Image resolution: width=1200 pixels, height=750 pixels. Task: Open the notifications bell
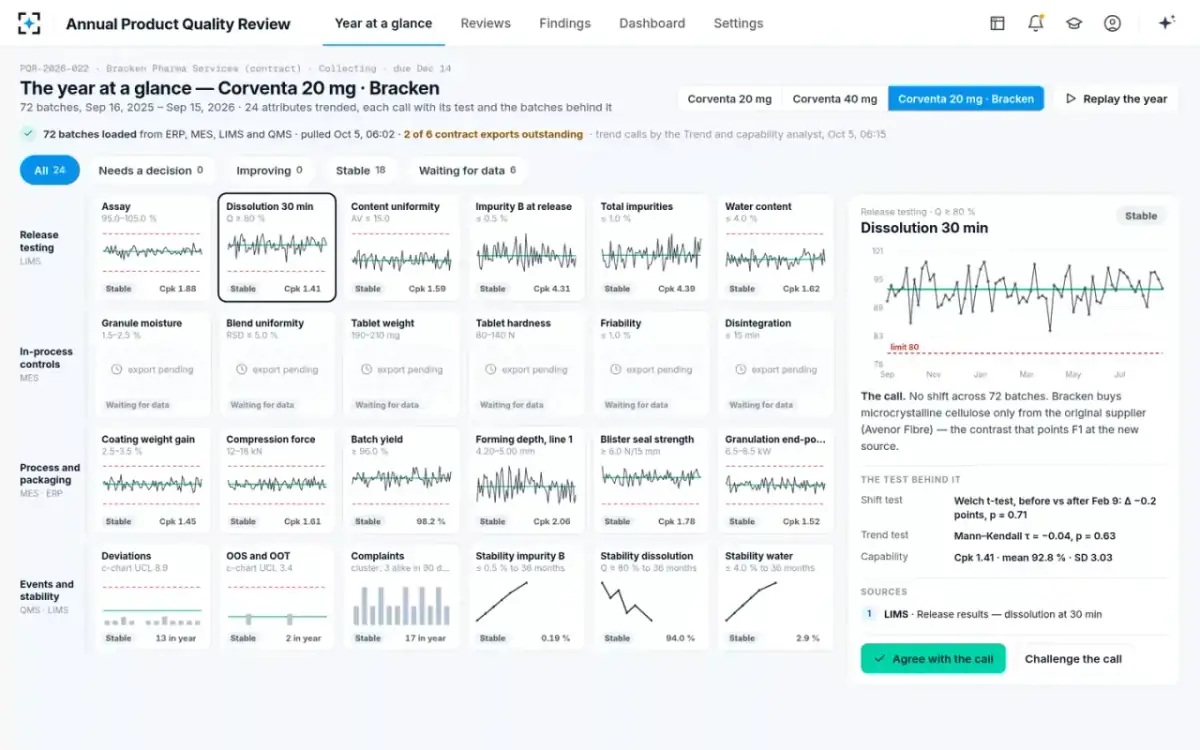point(1036,23)
